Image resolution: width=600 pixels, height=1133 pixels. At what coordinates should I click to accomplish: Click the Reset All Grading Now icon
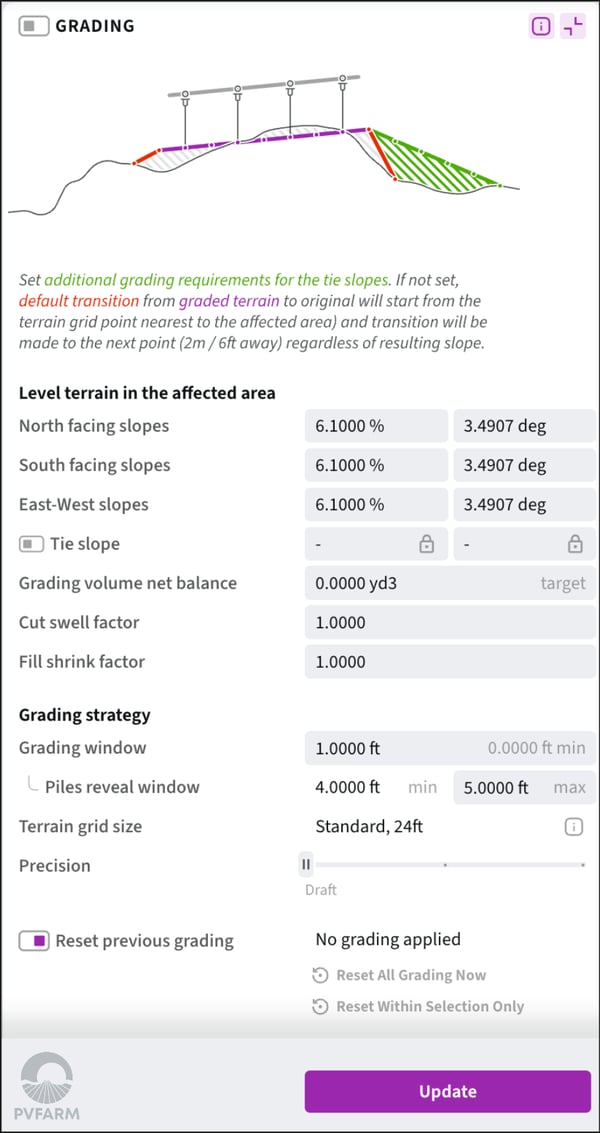pos(320,975)
